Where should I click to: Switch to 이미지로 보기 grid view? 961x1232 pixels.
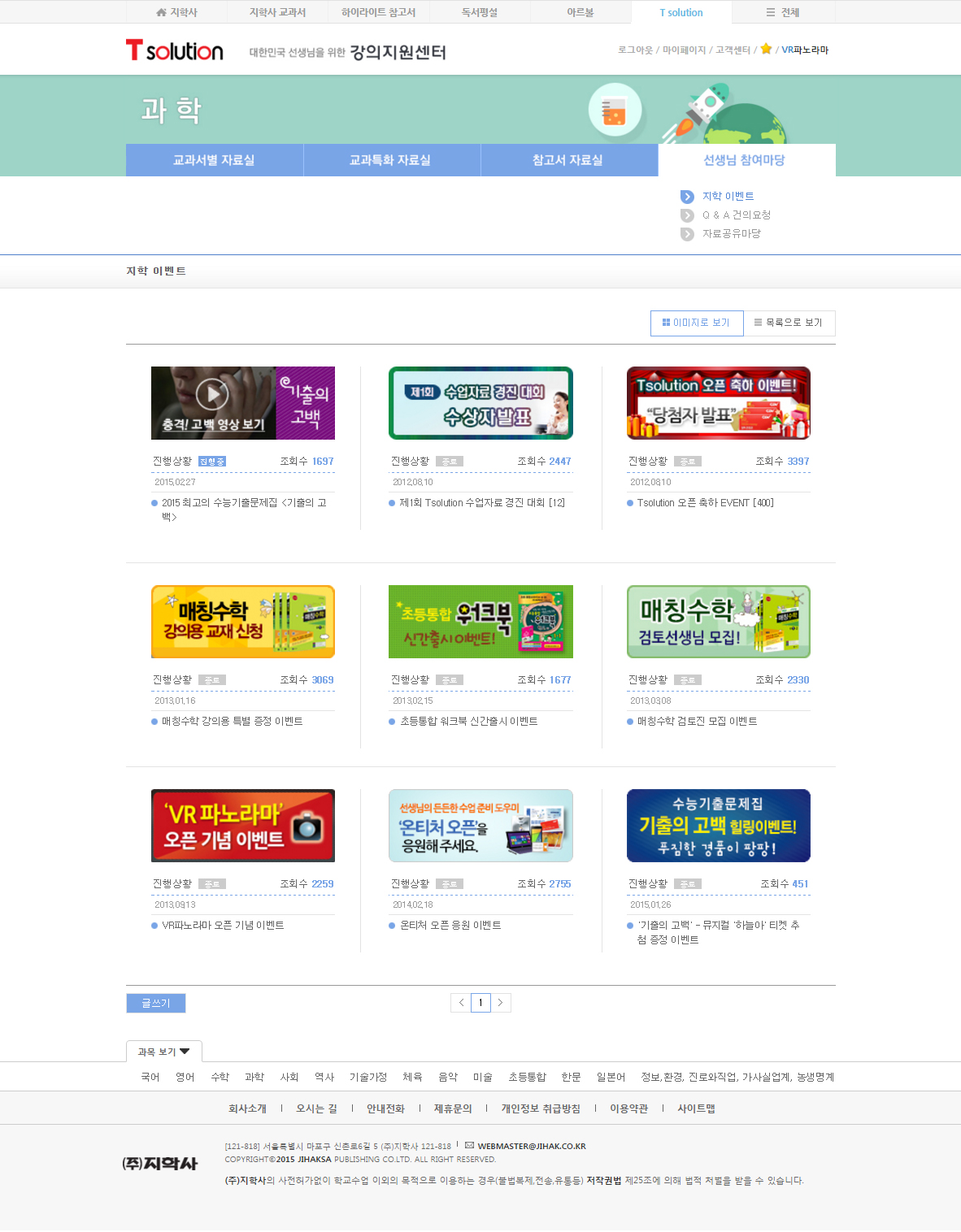pyautogui.click(x=697, y=323)
